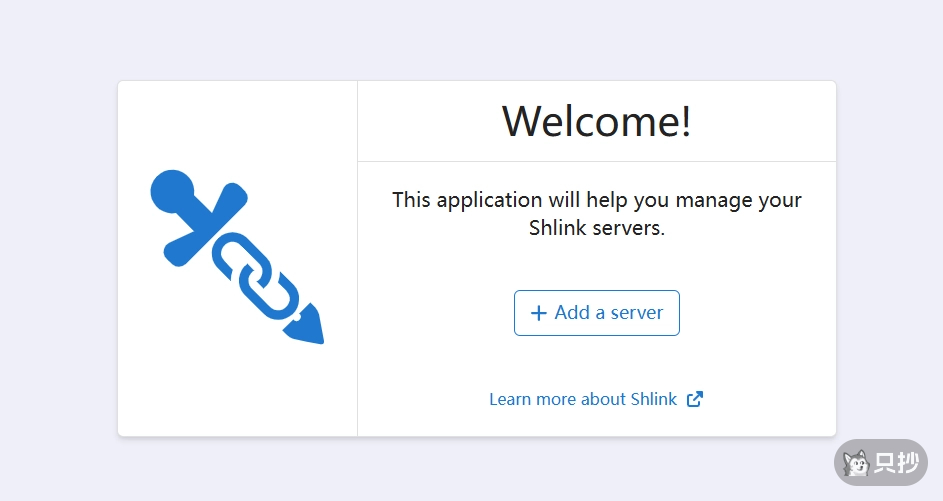This screenshot has height=501, width=943.
Task: Click the external link icon beside Learn more
Action: click(695, 399)
